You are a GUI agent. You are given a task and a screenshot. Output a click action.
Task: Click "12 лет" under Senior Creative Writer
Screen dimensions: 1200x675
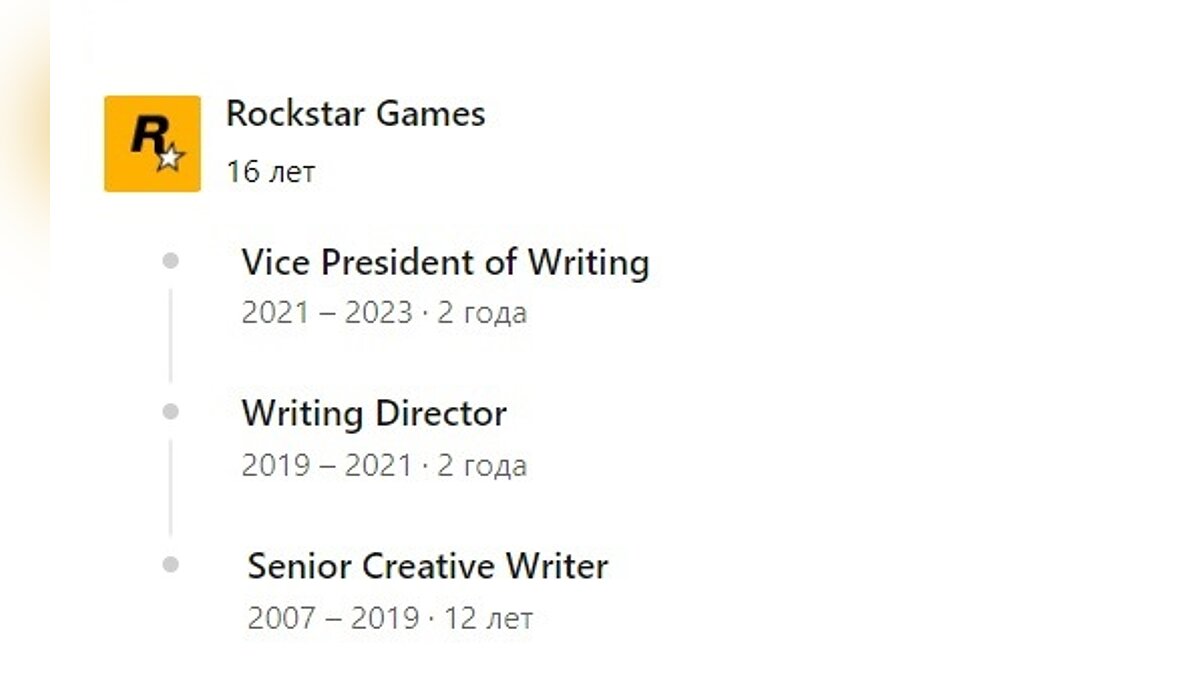(x=488, y=619)
